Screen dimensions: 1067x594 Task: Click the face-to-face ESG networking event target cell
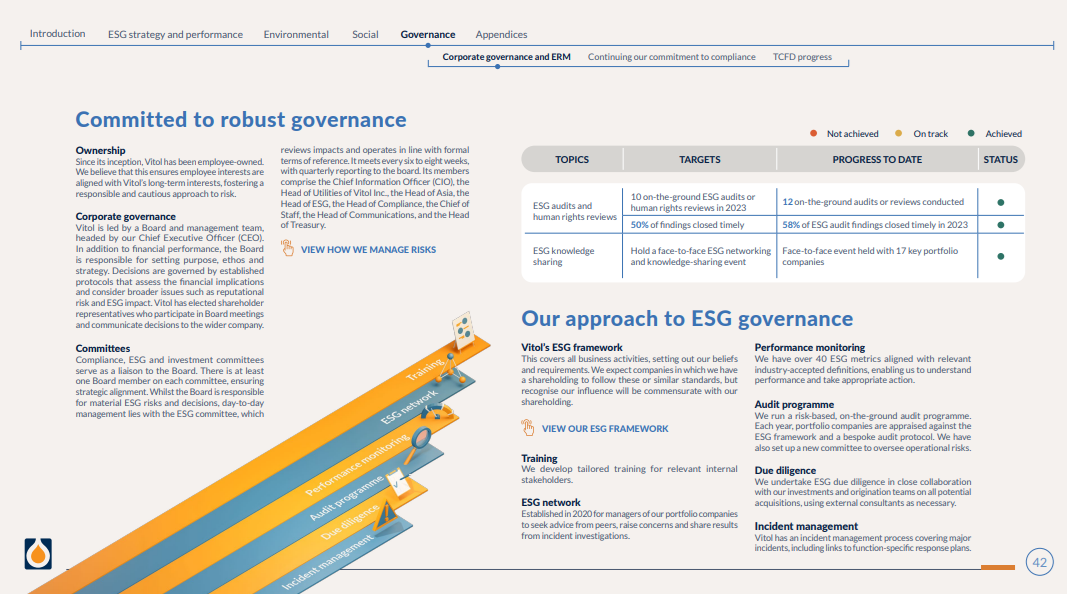[x=700, y=257]
